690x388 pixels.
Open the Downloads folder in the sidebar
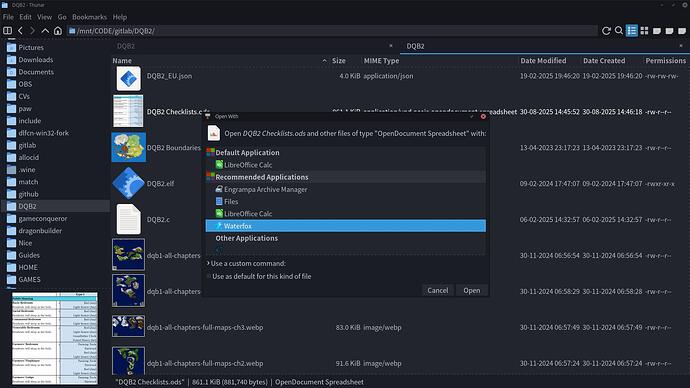click(36, 59)
